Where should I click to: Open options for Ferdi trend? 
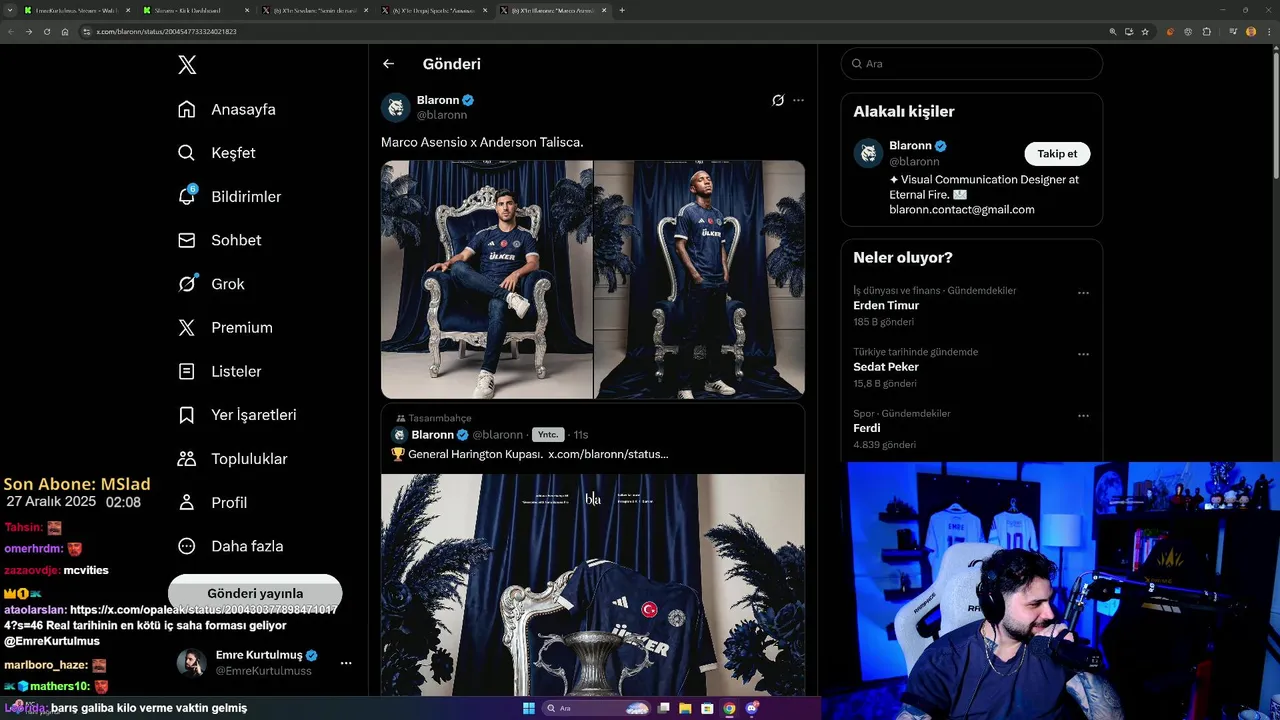point(1083,416)
